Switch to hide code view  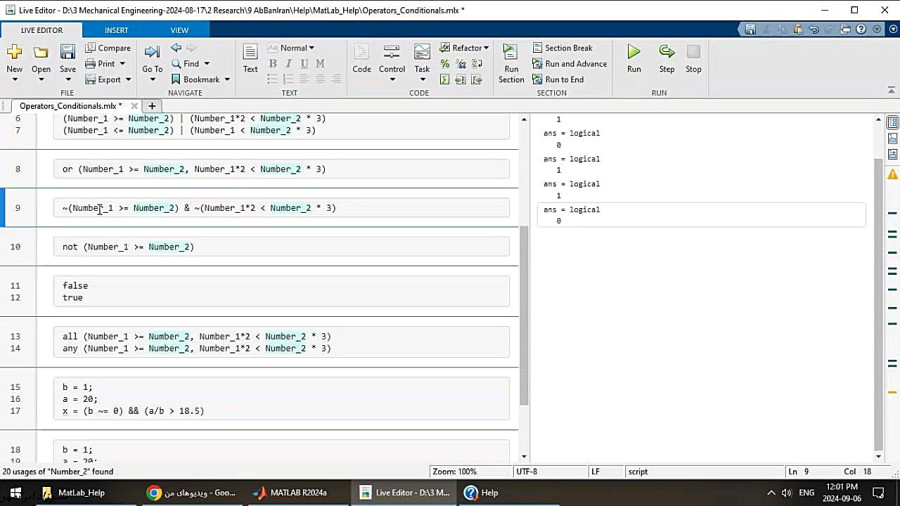(x=893, y=154)
